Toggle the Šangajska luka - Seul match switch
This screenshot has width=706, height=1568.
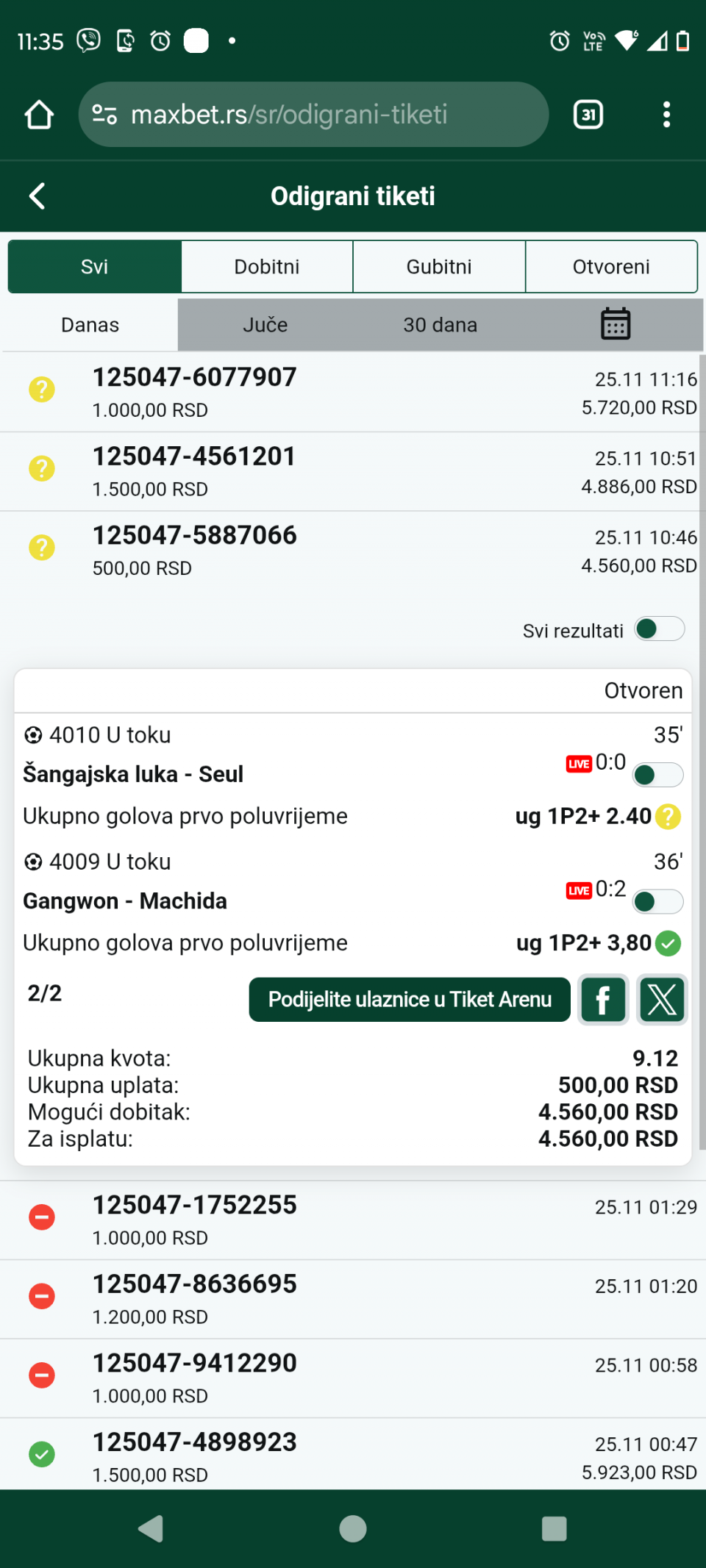(x=657, y=775)
